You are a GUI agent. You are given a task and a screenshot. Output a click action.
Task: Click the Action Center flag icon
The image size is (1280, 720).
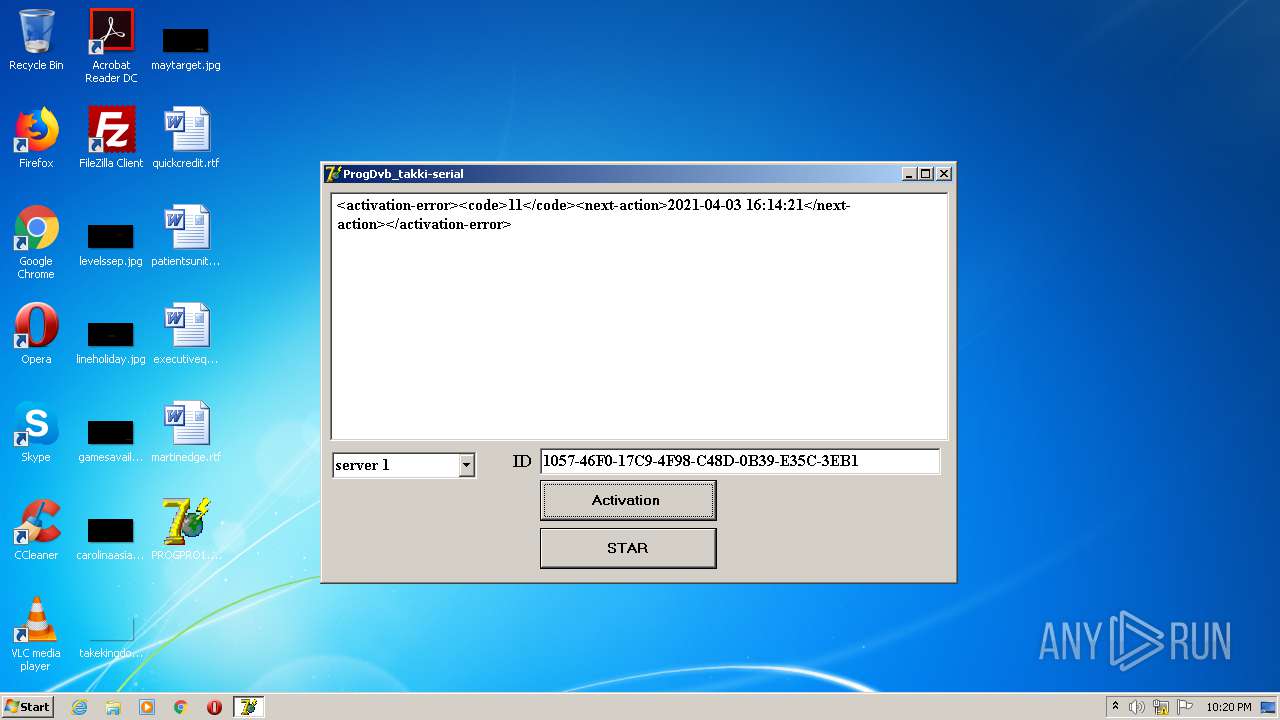[x=1185, y=707]
